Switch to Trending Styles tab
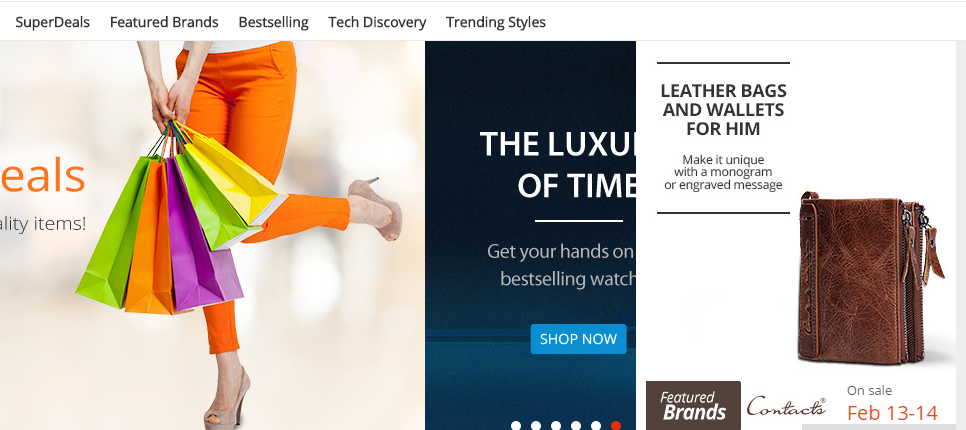The height and width of the screenshot is (430, 966). (x=496, y=22)
